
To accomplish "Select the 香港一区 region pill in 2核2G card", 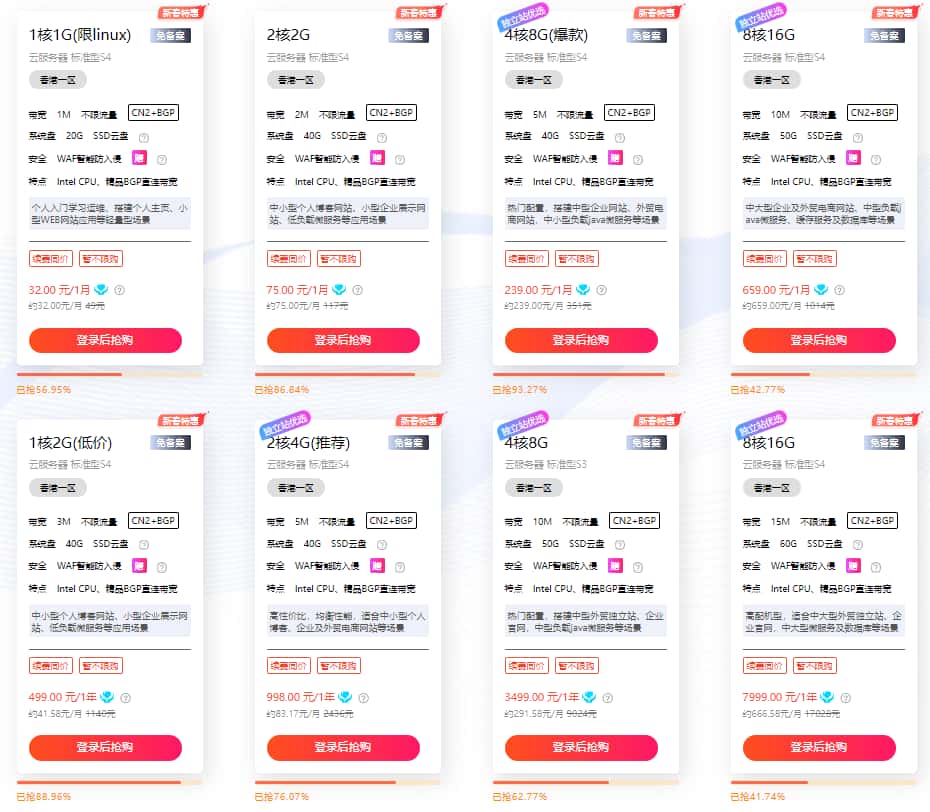I will (296, 80).
